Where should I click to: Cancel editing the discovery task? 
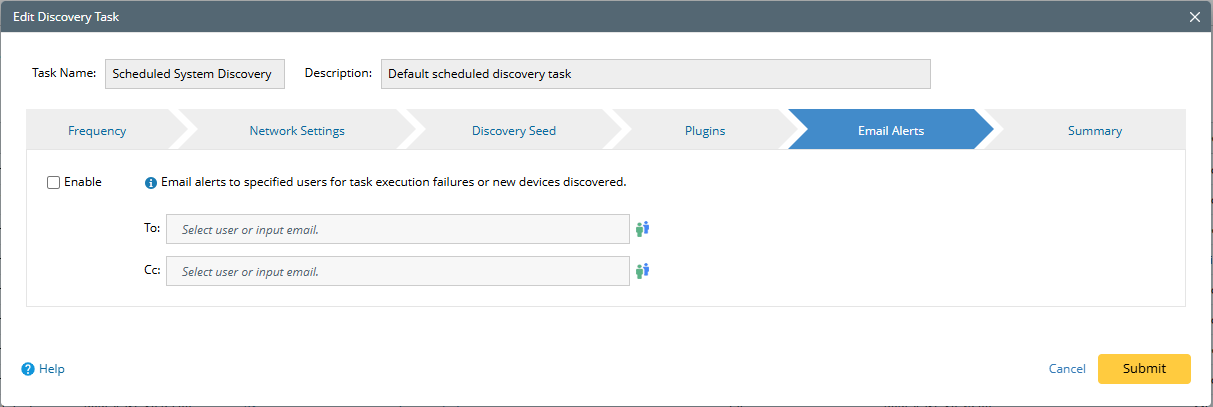point(1067,369)
